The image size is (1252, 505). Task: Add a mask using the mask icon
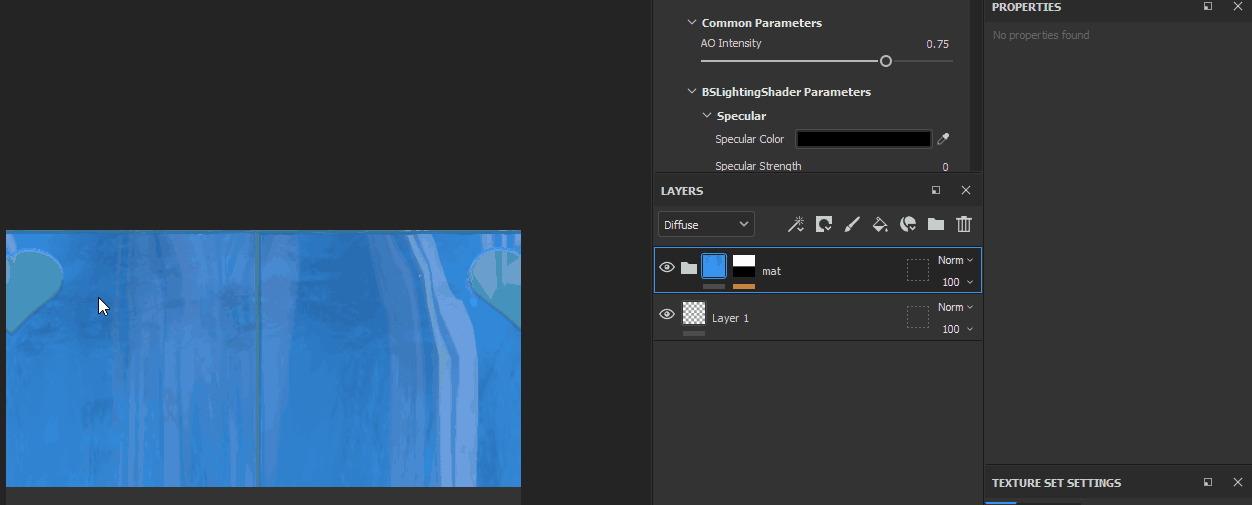click(x=824, y=225)
